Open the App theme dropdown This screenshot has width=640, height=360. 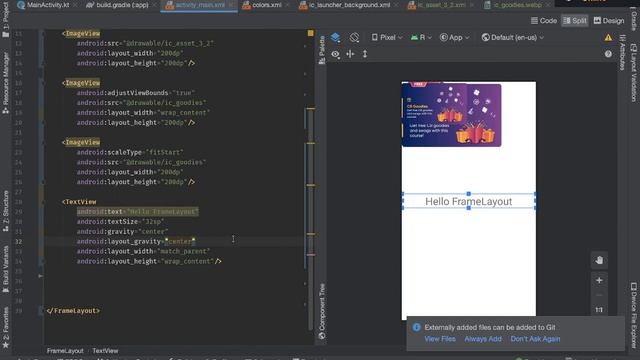454,38
